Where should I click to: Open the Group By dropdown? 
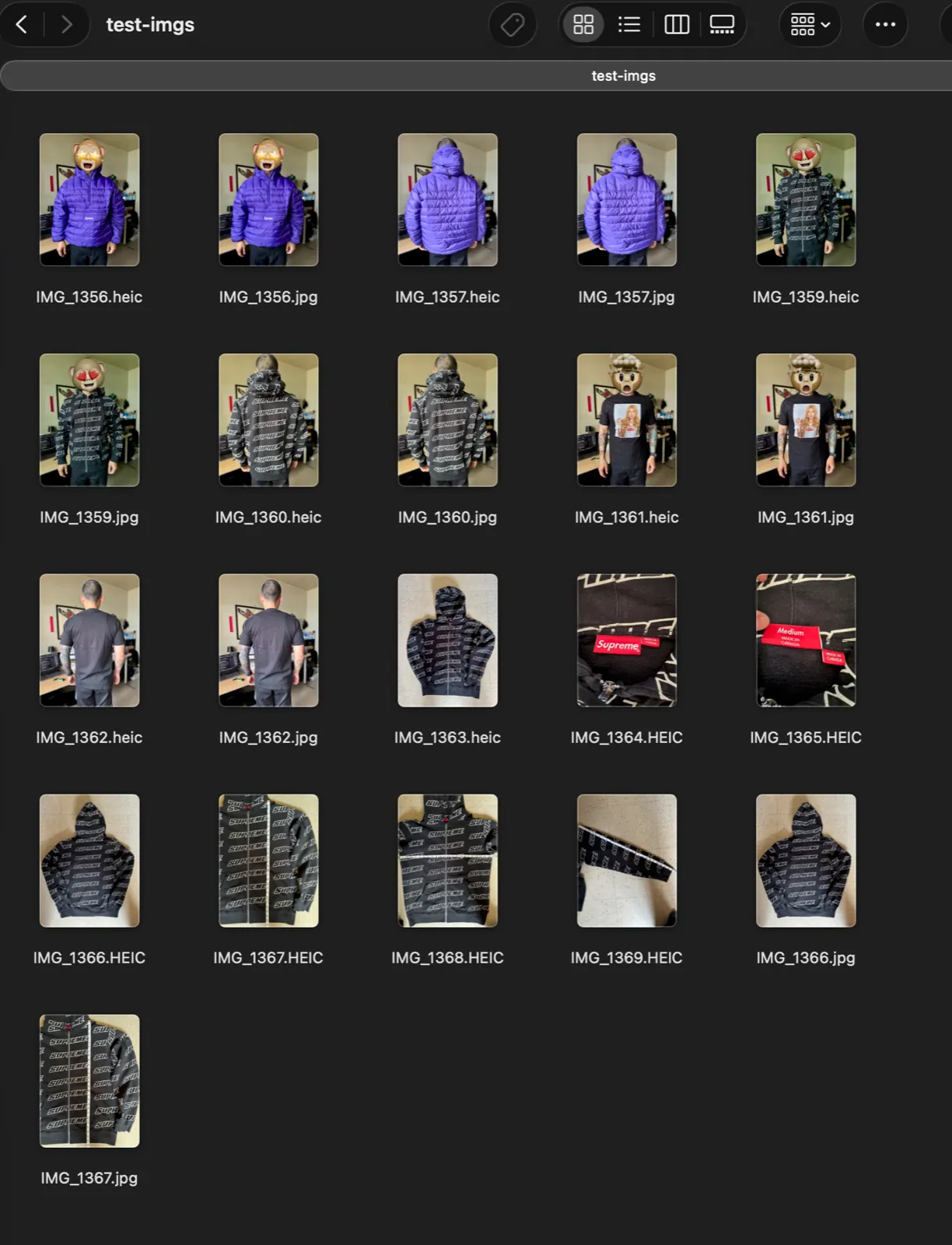tap(810, 25)
